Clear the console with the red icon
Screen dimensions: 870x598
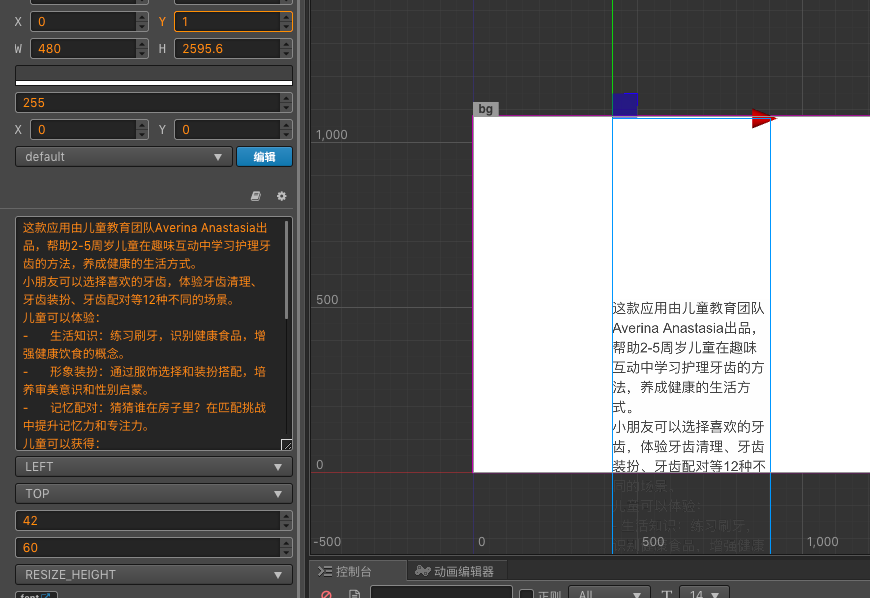[x=326, y=594]
